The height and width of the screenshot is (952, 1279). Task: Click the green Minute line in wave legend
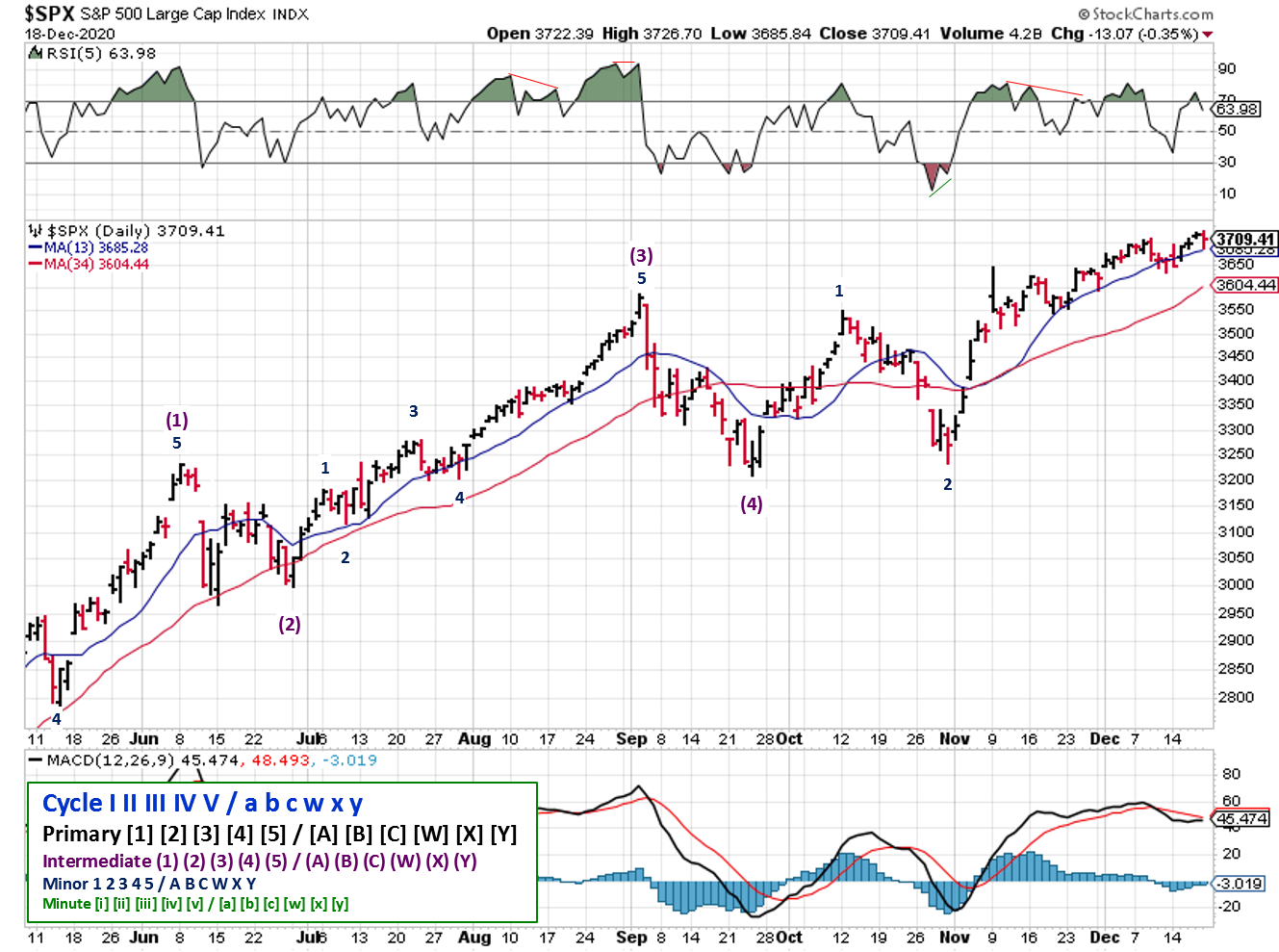(x=195, y=904)
